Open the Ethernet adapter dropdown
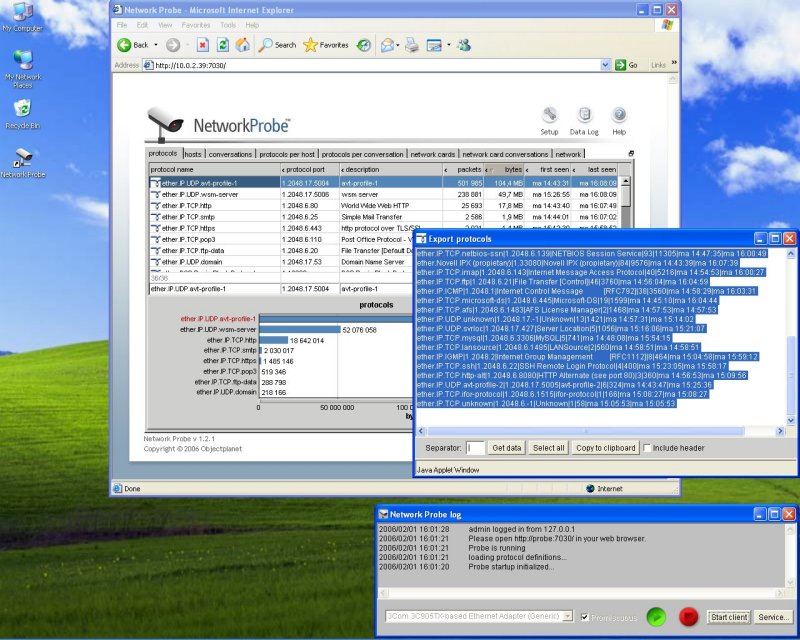The height and width of the screenshot is (640, 800). coord(567,617)
